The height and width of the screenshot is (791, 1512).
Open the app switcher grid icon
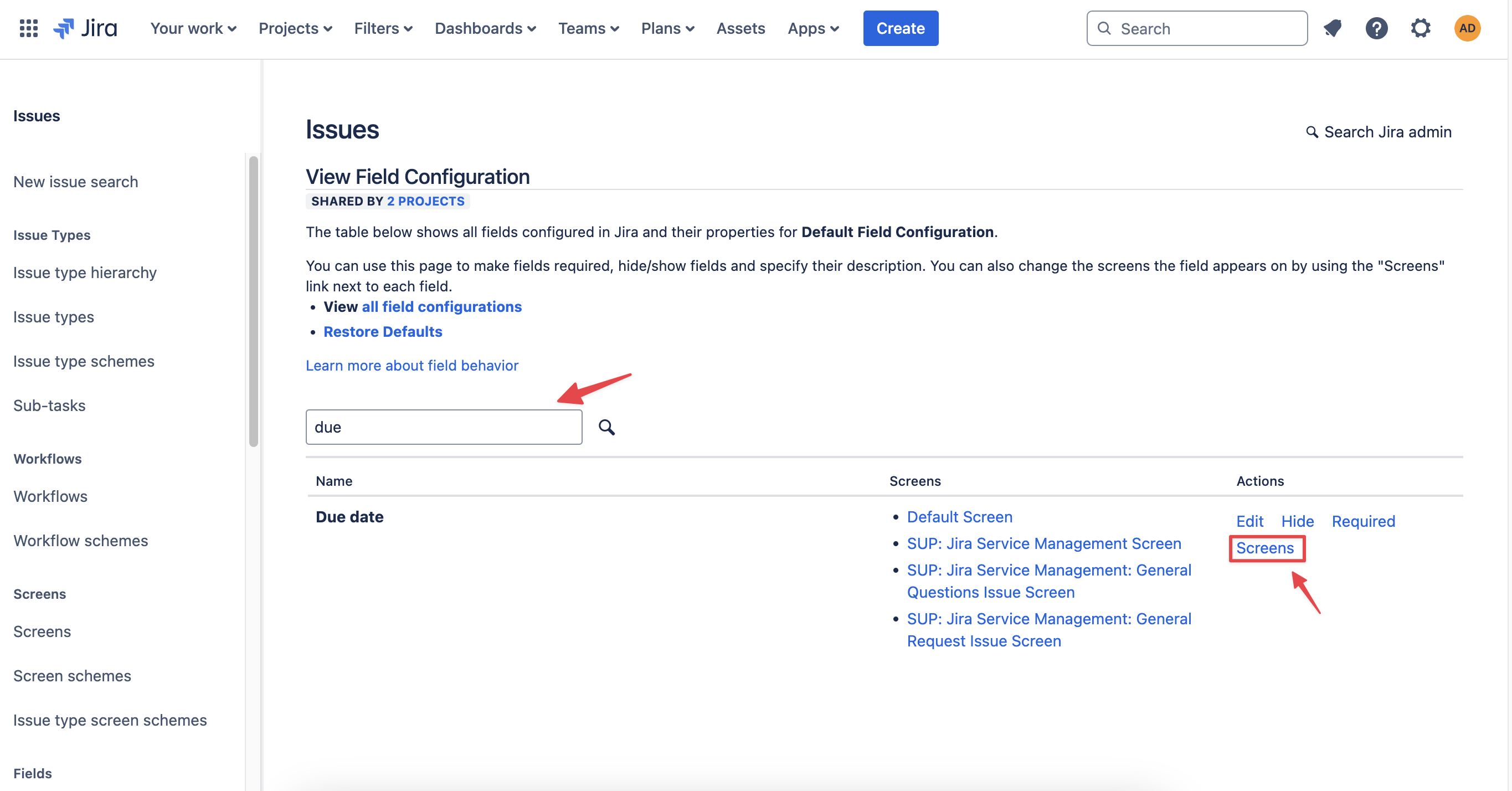(x=28, y=28)
